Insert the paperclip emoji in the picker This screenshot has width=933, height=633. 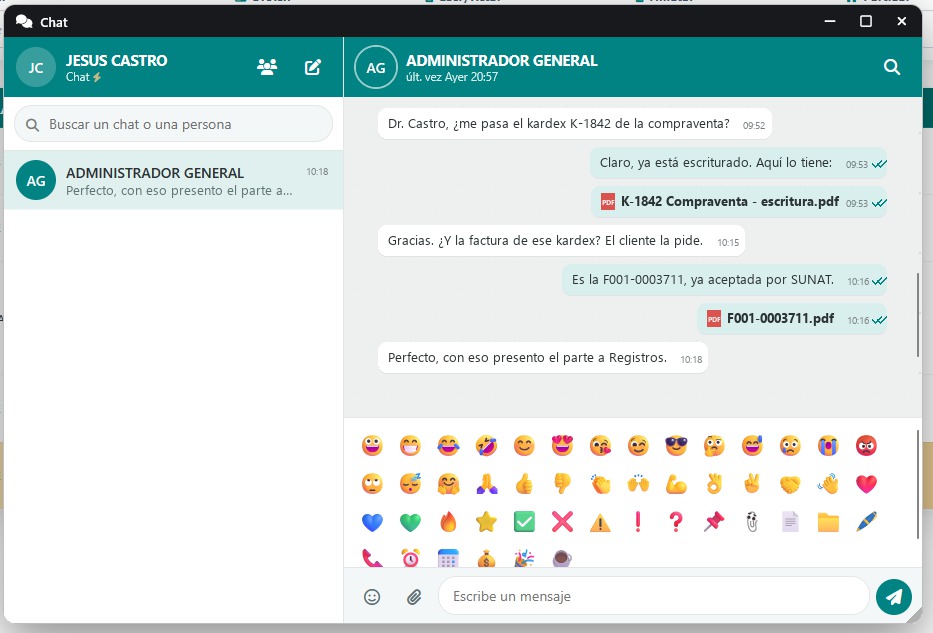752,522
